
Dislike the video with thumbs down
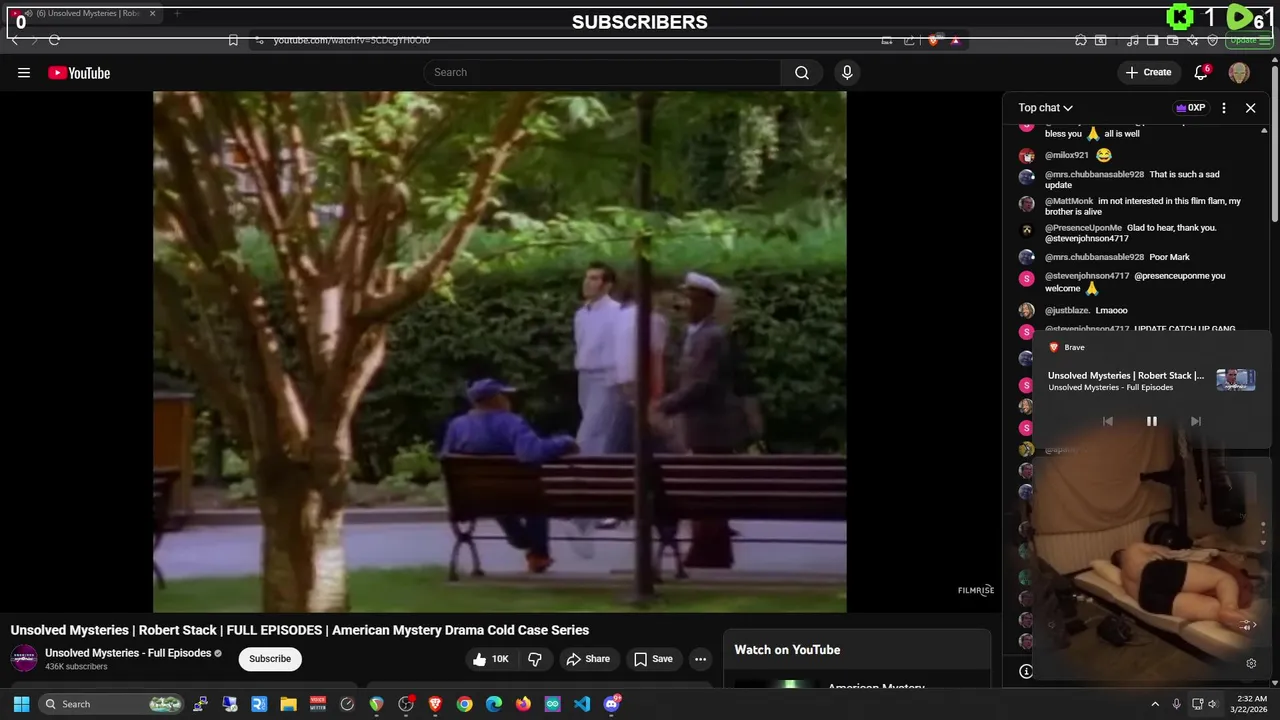pyautogui.click(x=535, y=659)
